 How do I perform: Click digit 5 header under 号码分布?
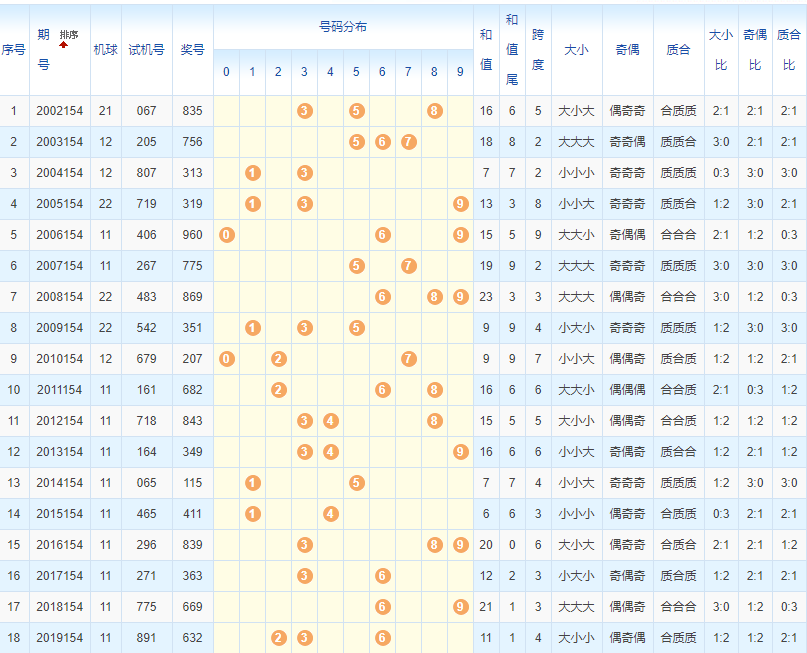[356, 72]
